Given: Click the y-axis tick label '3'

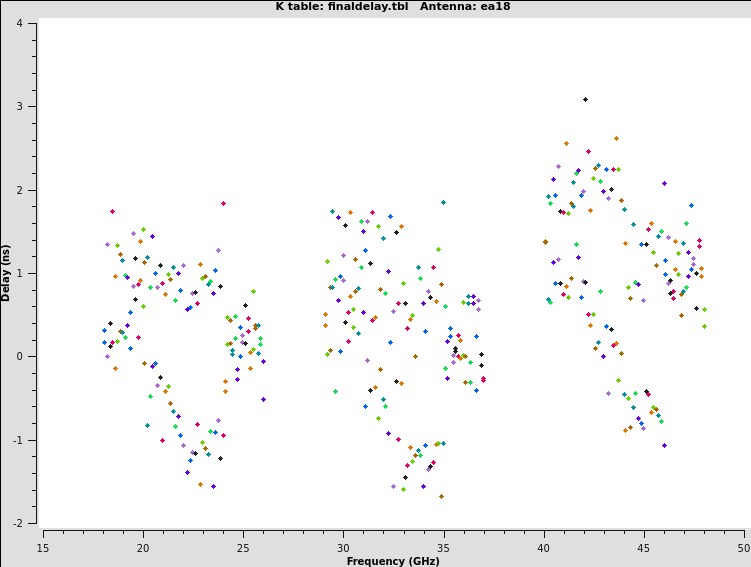Looking at the screenshot, I should click(x=20, y=106).
